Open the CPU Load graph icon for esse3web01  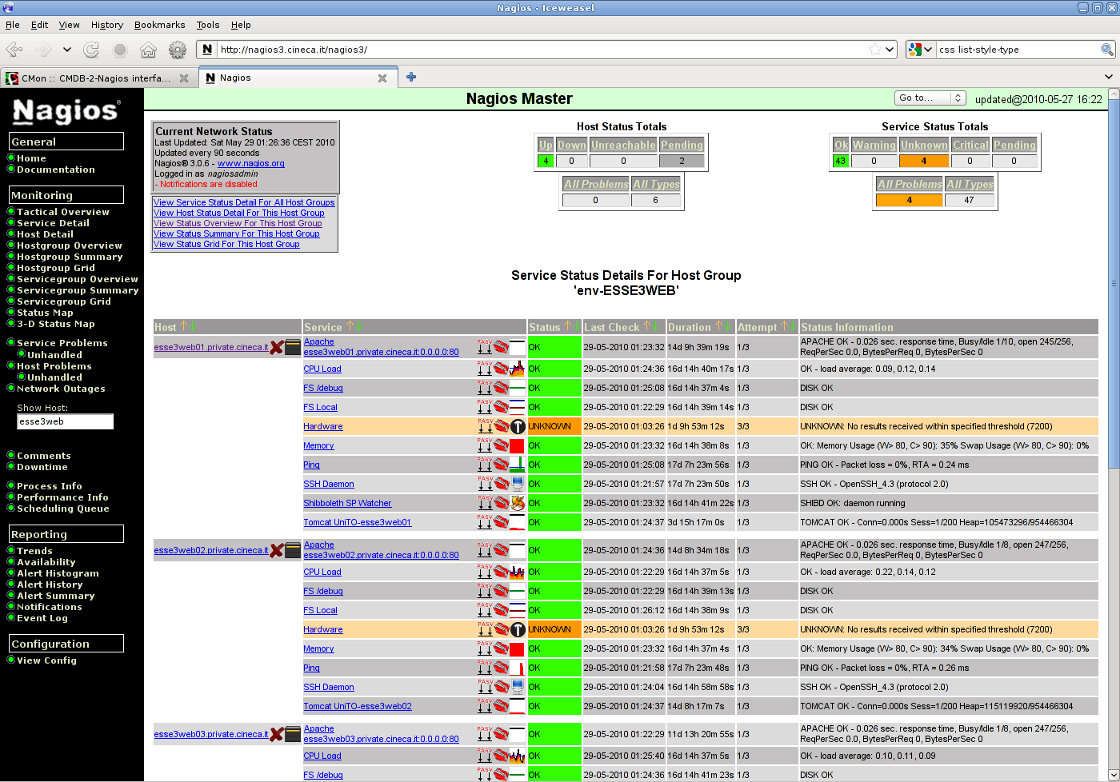(x=517, y=369)
